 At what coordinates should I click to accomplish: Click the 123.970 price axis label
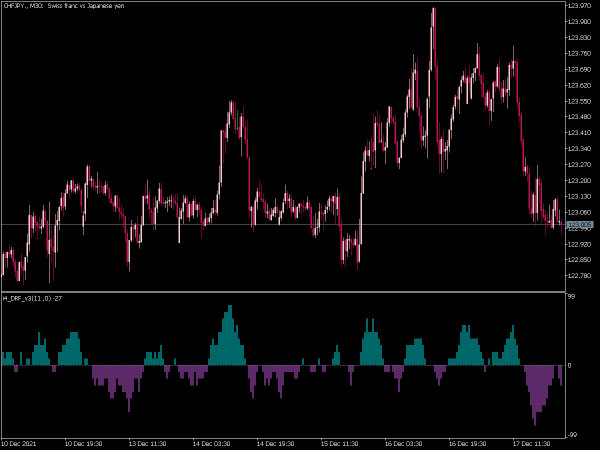coord(578,4)
